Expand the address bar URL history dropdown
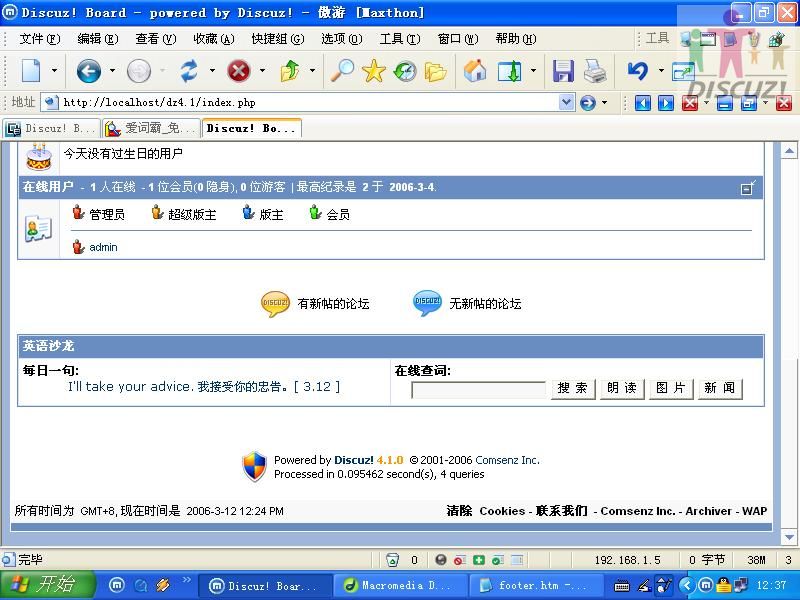The width and height of the screenshot is (800, 600). (x=566, y=103)
